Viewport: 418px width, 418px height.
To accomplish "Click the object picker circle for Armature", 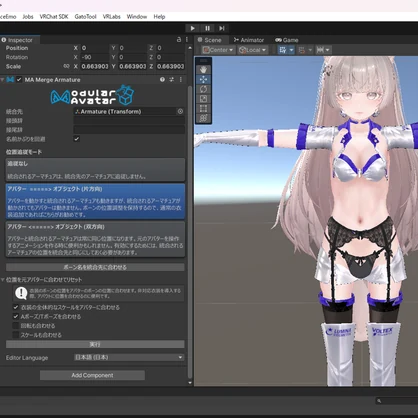I will 180,111.
